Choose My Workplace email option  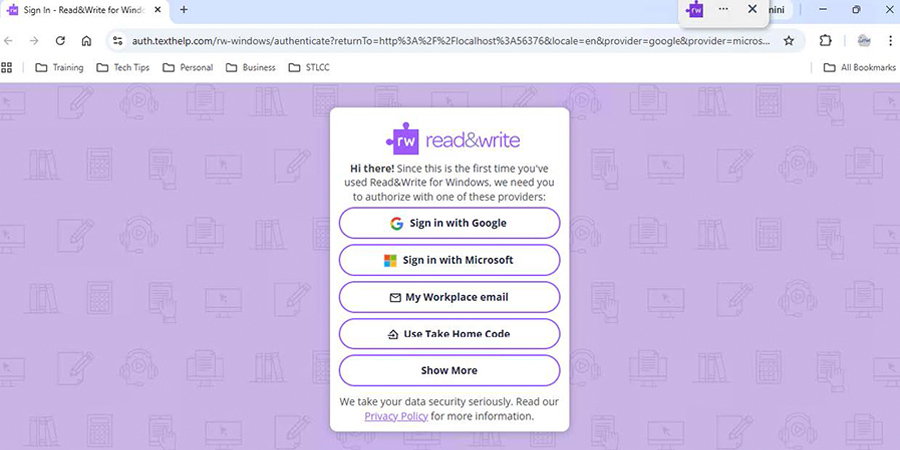click(x=449, y=297)
